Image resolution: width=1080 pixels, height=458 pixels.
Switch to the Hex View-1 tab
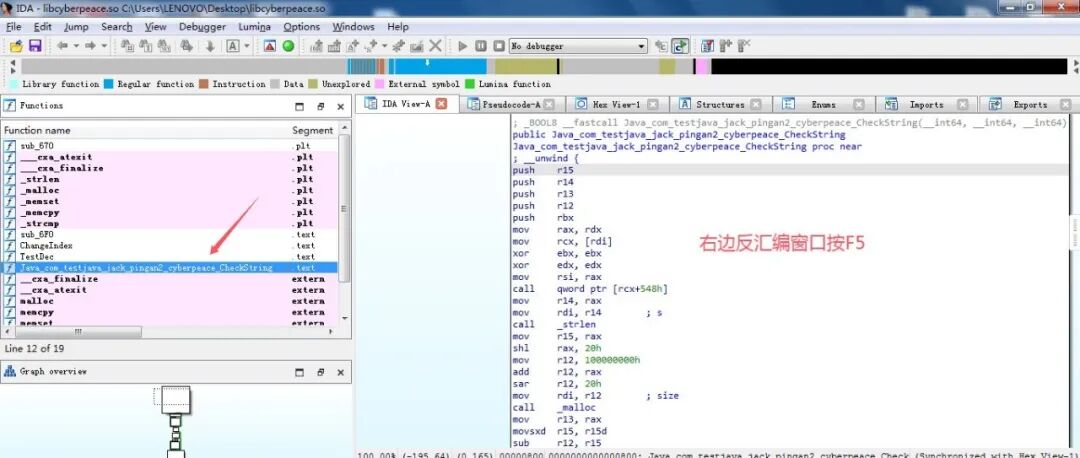(616, 105)
